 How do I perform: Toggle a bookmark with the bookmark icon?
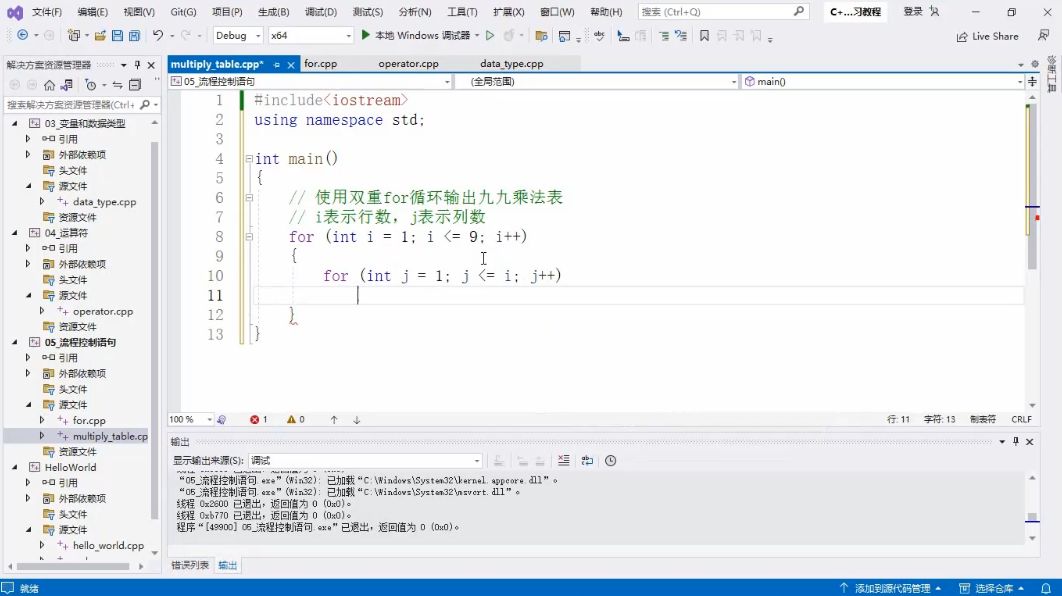704,36
